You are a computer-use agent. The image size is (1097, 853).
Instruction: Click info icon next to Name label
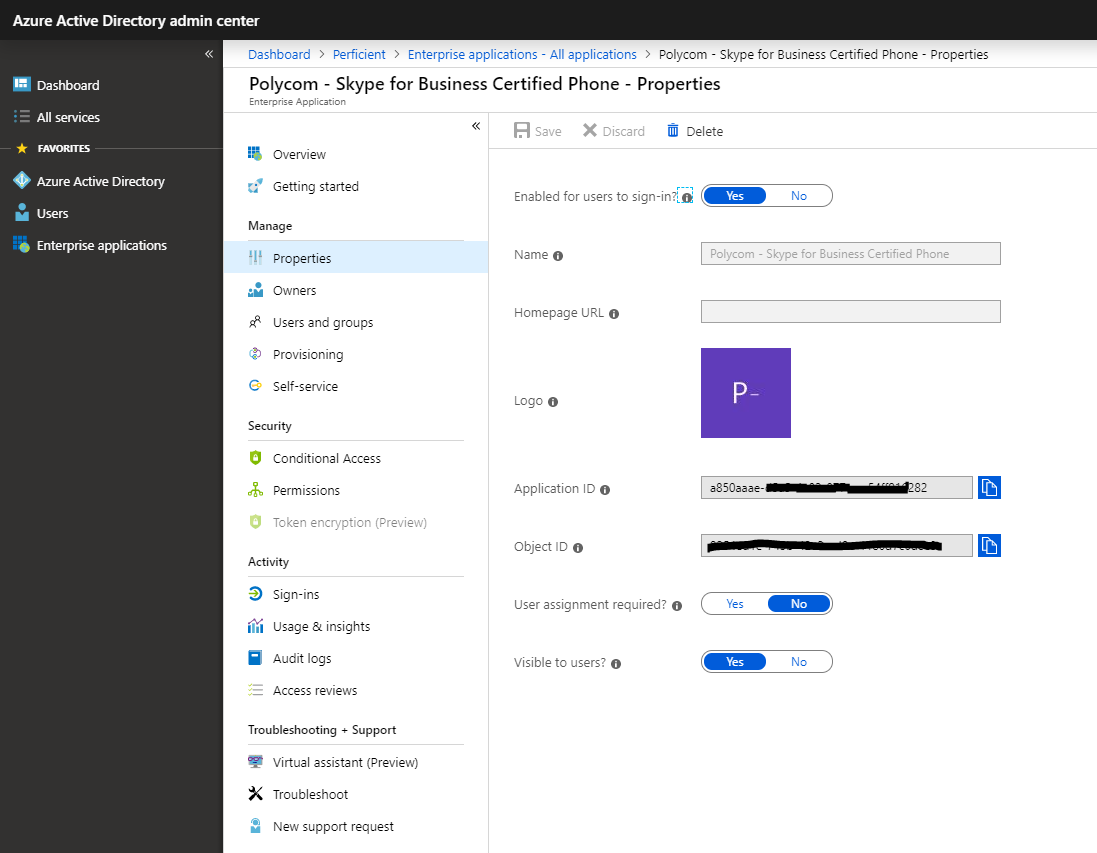tap(558, 255)
